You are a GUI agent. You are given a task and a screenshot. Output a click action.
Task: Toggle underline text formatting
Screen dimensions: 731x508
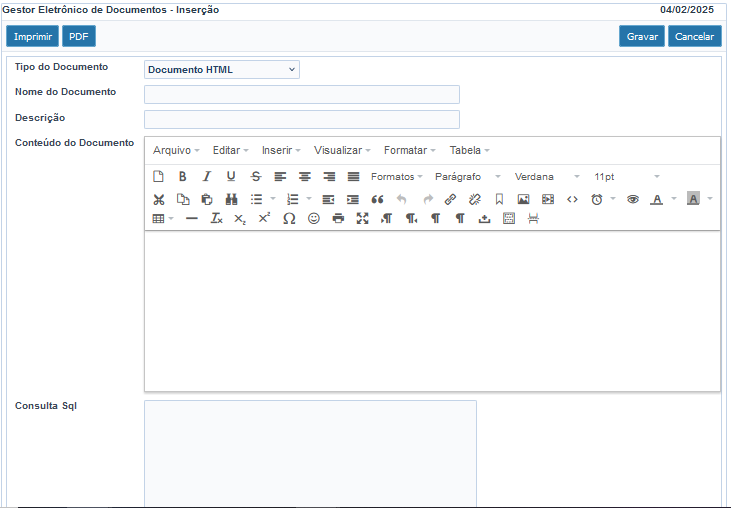pos(231,177)
